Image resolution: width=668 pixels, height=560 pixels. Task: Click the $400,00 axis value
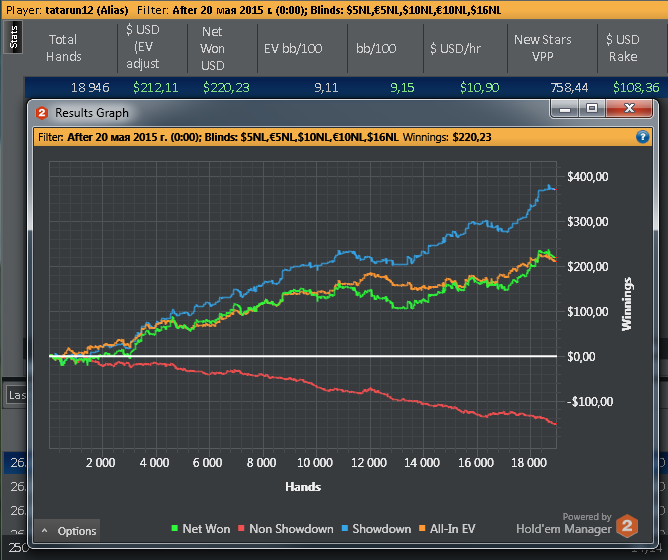tap(587, 176)
